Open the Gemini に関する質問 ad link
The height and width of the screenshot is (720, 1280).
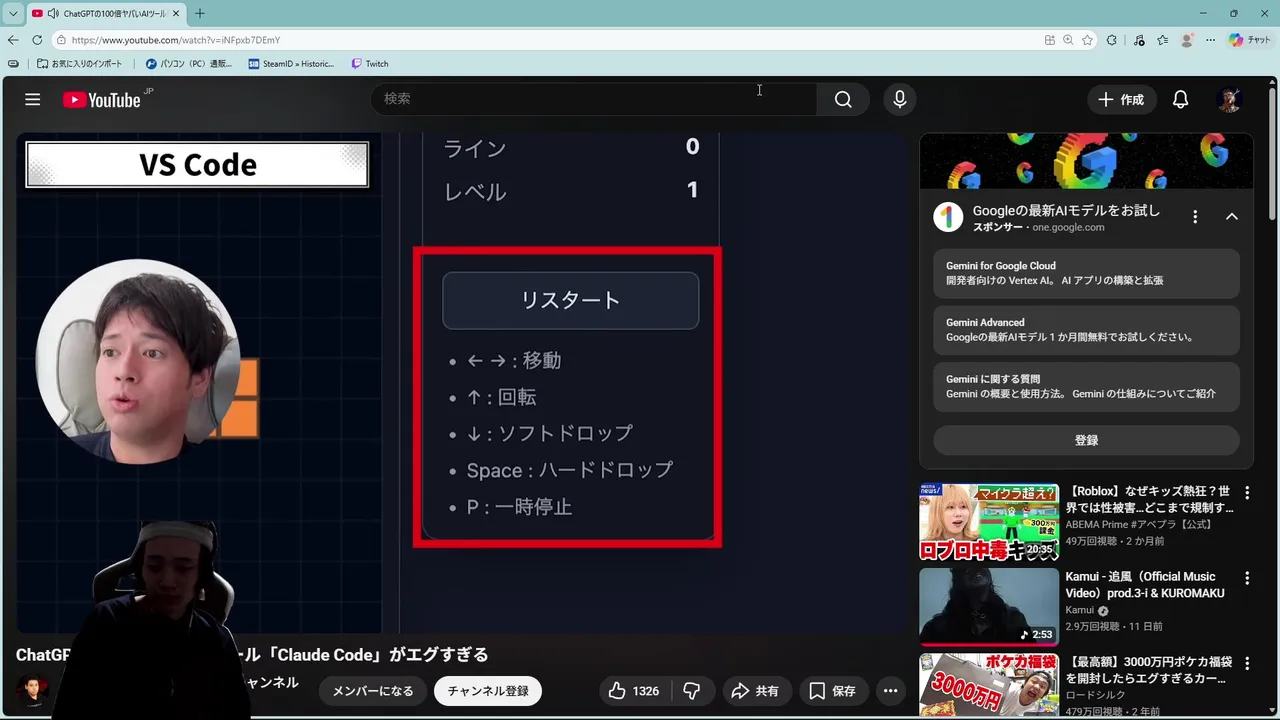click(1086, 386)
